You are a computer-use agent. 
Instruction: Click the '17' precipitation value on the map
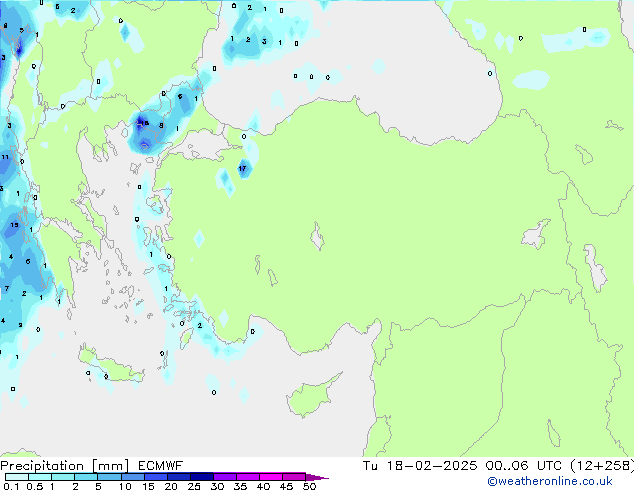(x=242, y=169)
